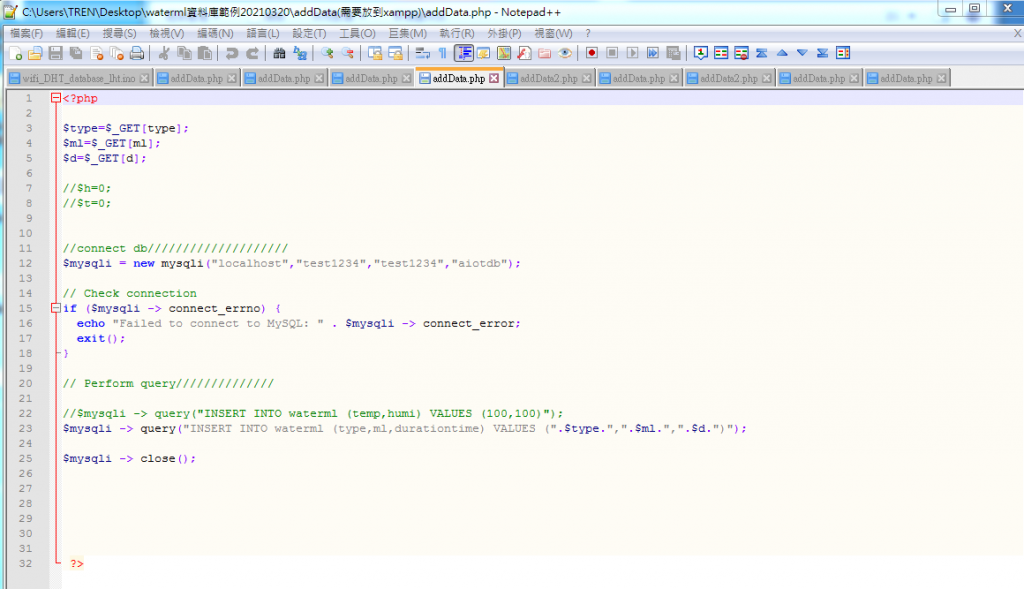Print the document via printer icon
This screenshot has width=1024, height=589.
(136, 54)
